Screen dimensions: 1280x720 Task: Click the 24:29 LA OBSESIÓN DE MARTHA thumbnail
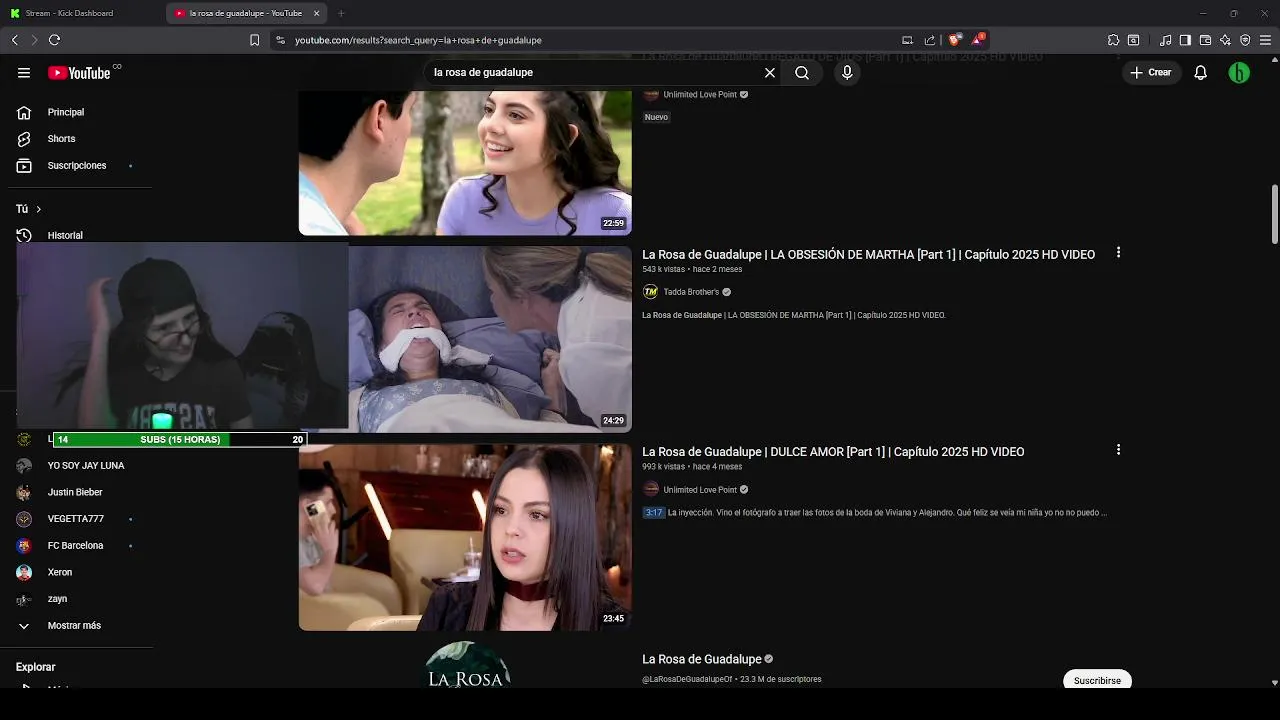tap(490, 339)
